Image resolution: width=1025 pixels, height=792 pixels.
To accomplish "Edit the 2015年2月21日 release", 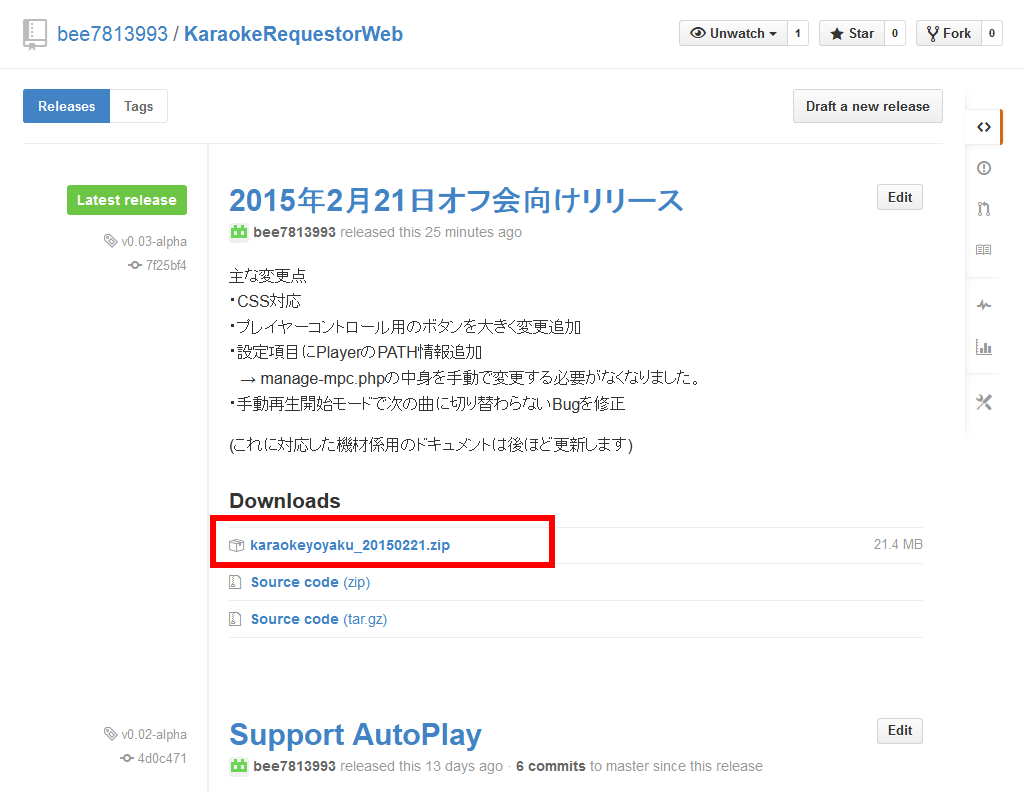I will coord(899,197).
